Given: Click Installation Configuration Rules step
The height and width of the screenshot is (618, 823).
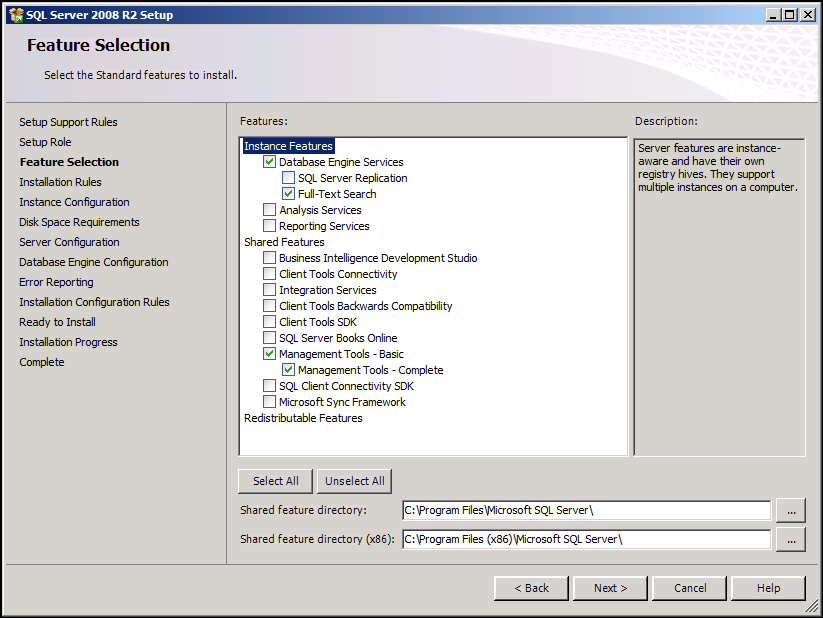Looking at the screenshot, I should (94, 302).
